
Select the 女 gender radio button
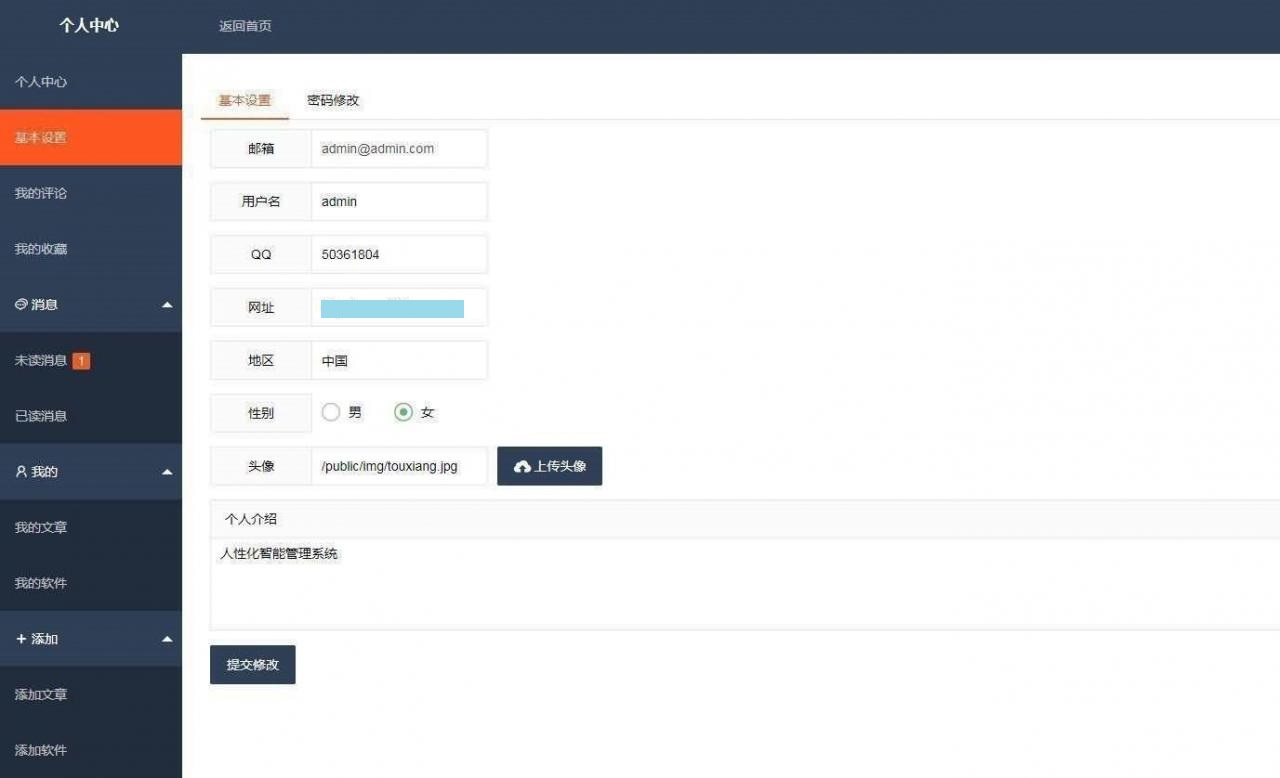(x=404, y=412)
